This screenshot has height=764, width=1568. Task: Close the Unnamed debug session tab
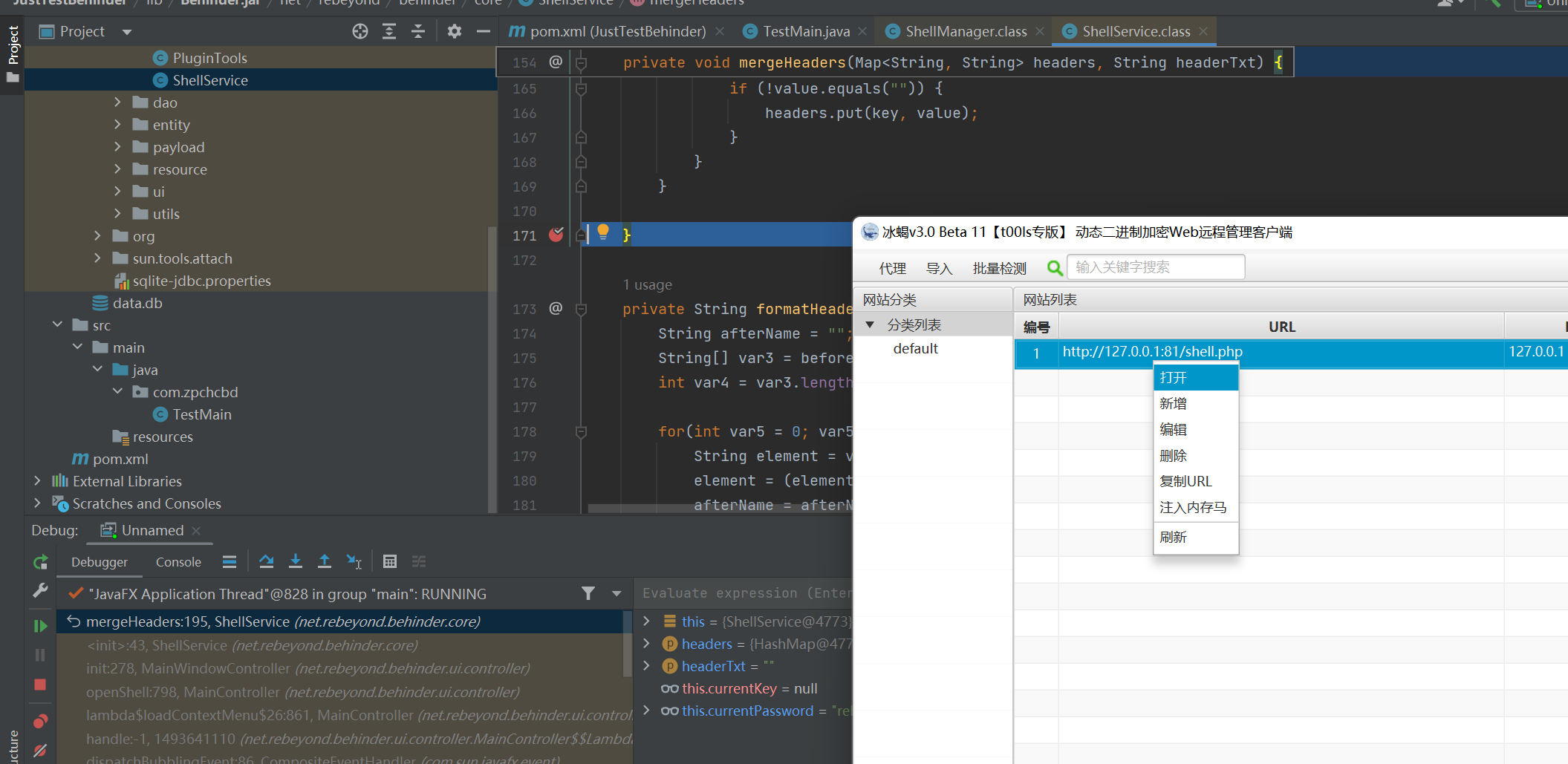tap(196, 530)
